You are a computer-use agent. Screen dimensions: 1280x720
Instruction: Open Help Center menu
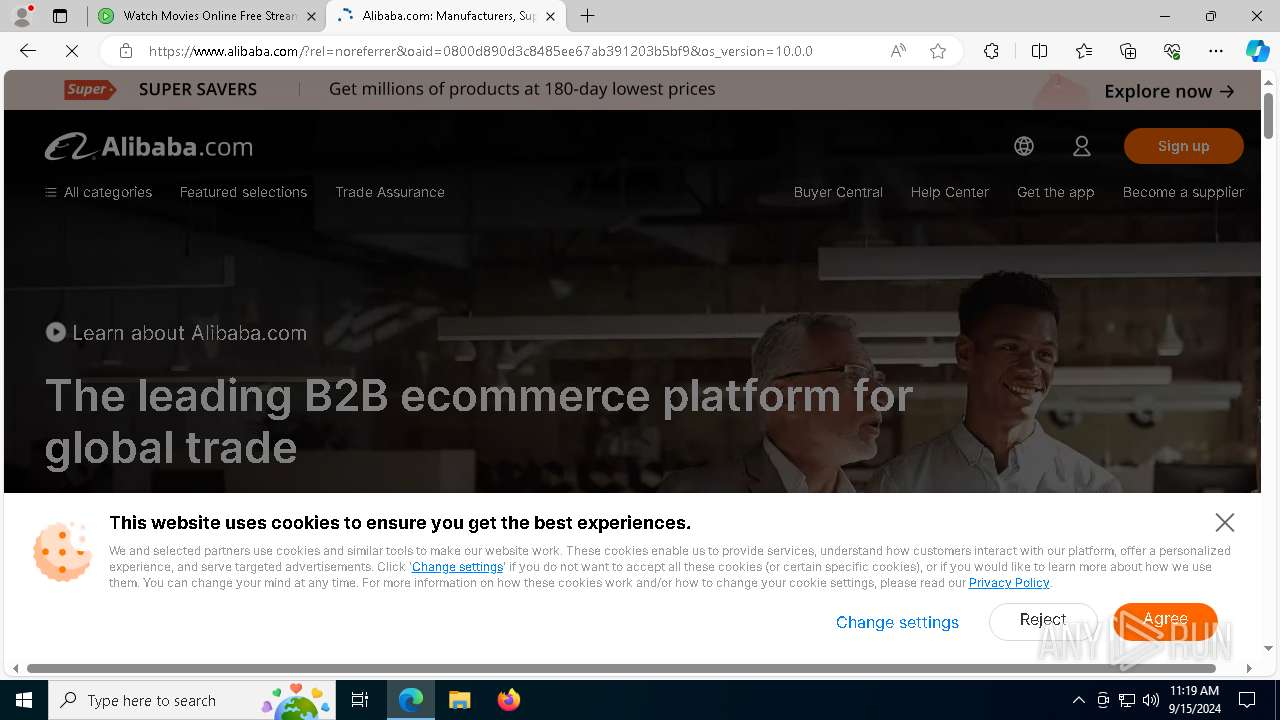pyautogui.click(x=949, y=192)
